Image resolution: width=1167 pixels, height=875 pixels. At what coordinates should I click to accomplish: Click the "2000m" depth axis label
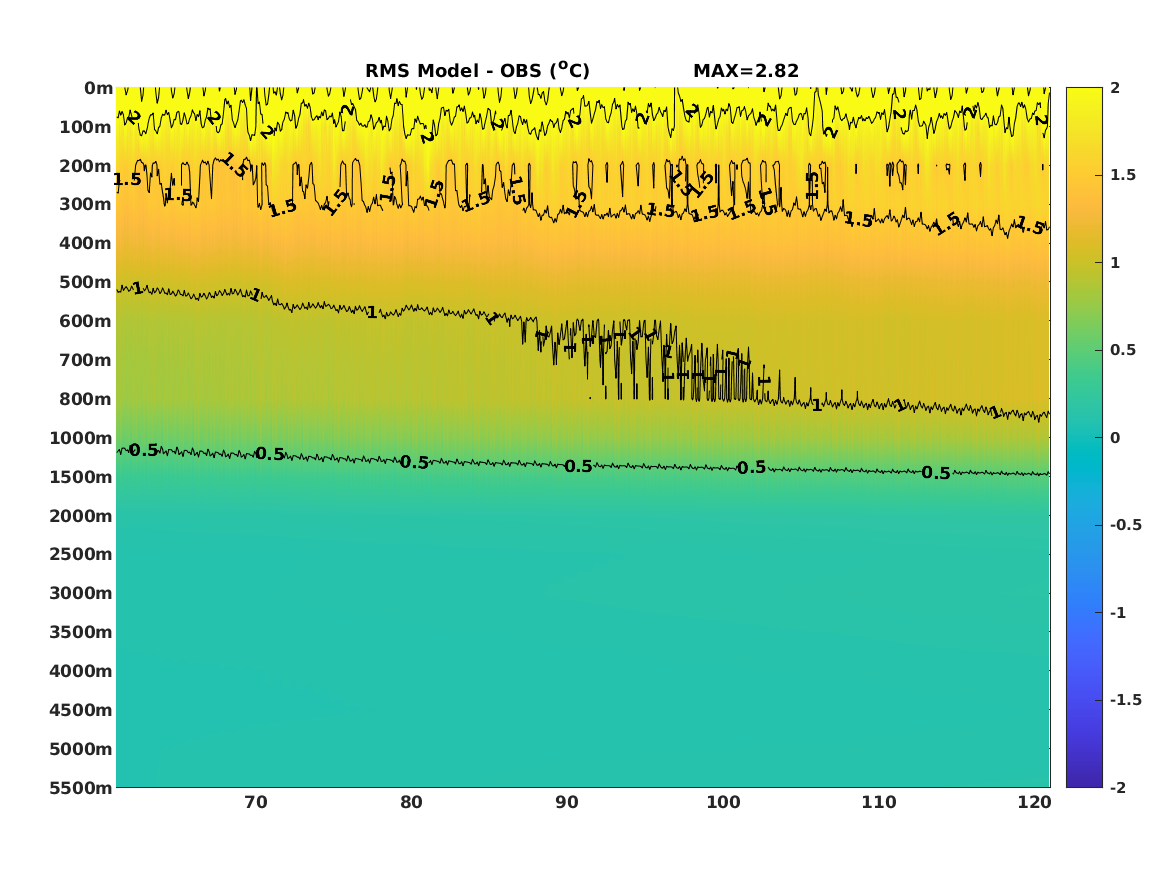point(81,516)
